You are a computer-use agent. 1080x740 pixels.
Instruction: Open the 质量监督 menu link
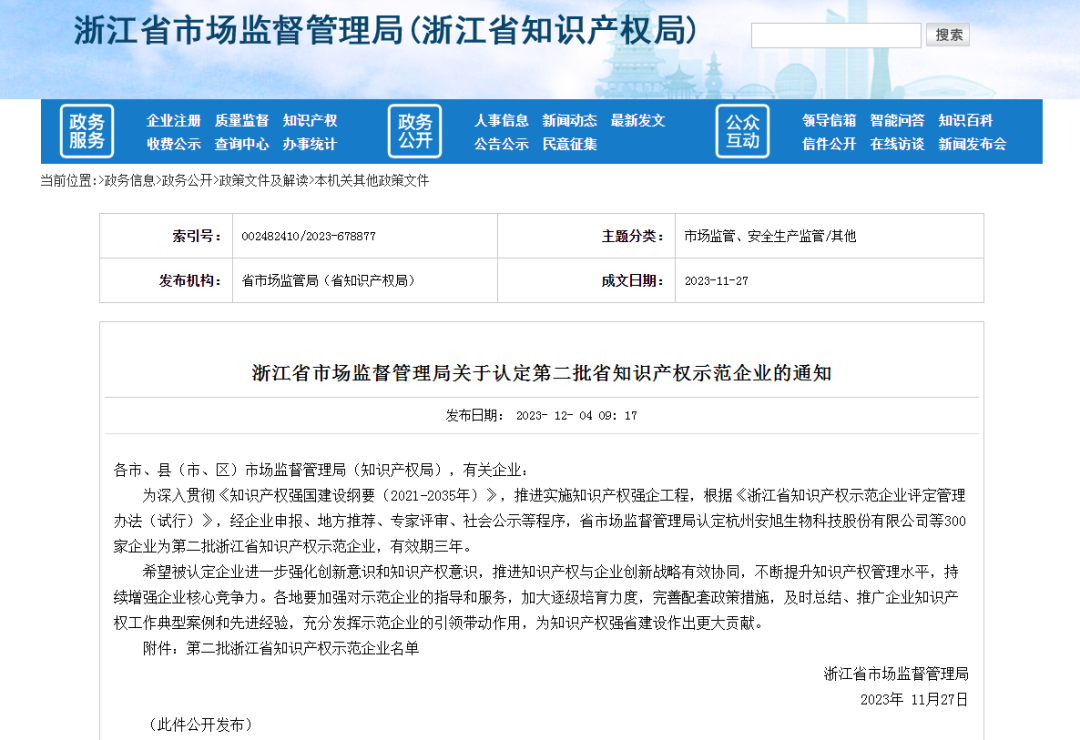(242, 121)
